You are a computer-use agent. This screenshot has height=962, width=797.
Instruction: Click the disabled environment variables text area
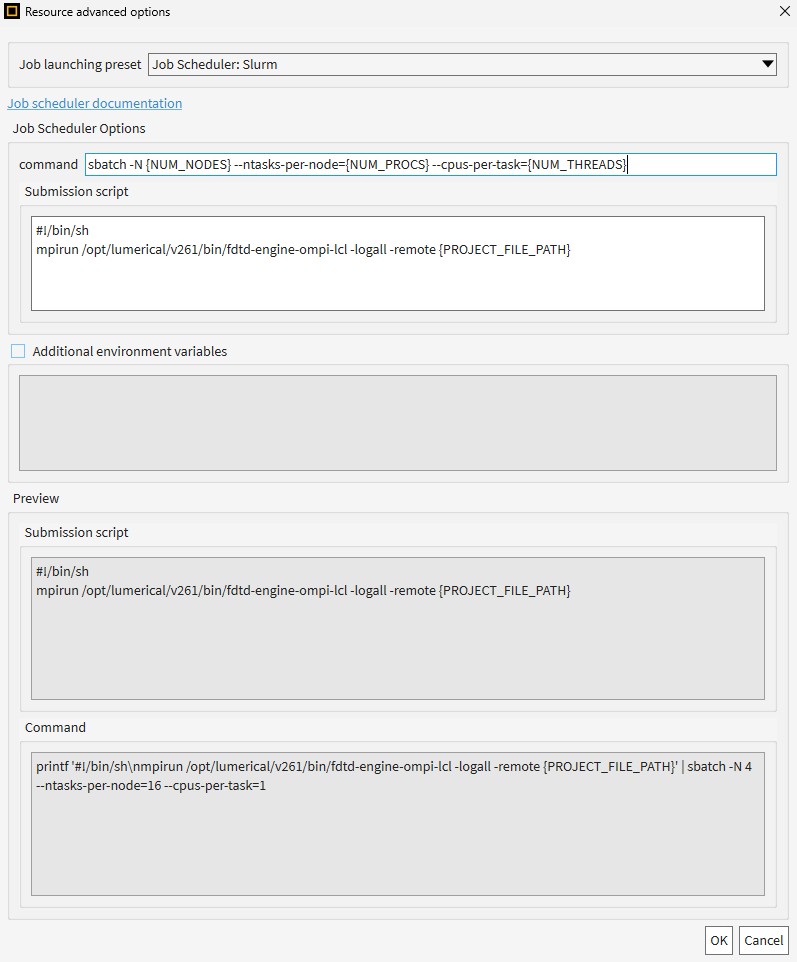pos(398,423)
